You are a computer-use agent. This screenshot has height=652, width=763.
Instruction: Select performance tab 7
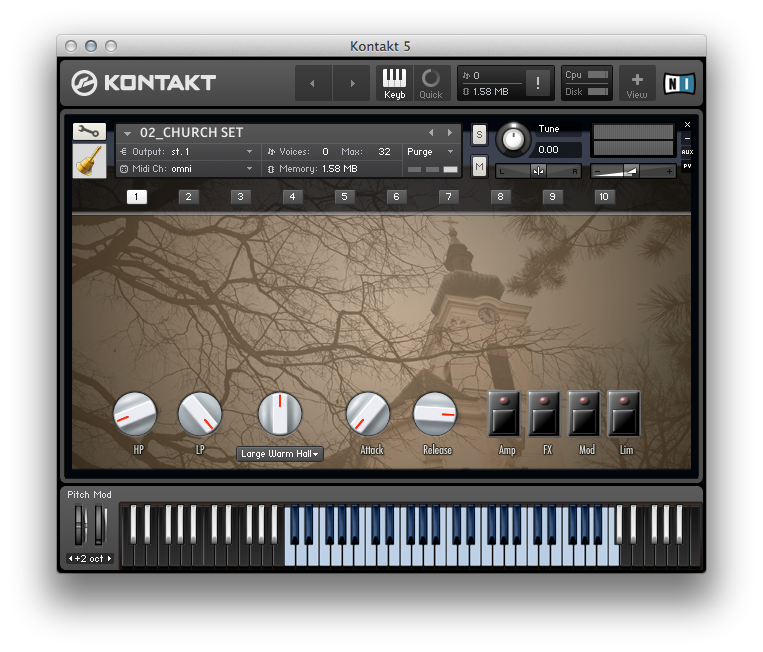coord(449,197)
